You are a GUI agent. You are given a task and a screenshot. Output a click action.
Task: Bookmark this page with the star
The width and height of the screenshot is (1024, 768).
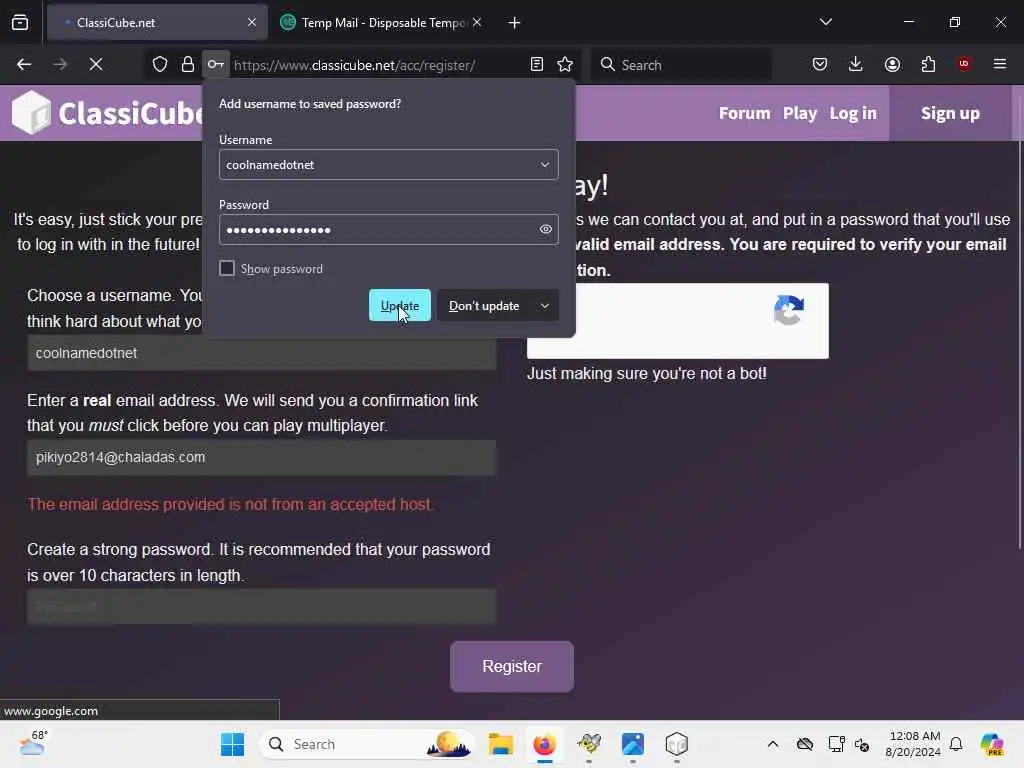[x=565, y=64]
